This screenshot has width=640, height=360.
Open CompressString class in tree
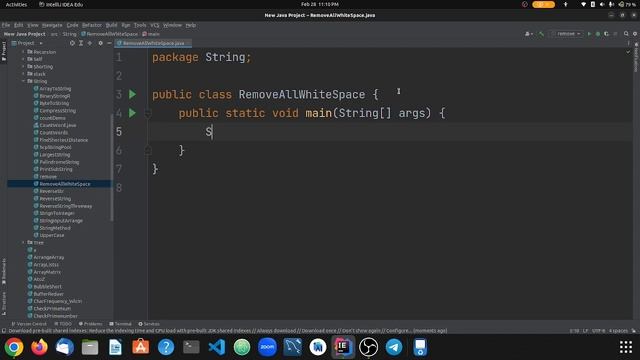click(x=55, y=111)
